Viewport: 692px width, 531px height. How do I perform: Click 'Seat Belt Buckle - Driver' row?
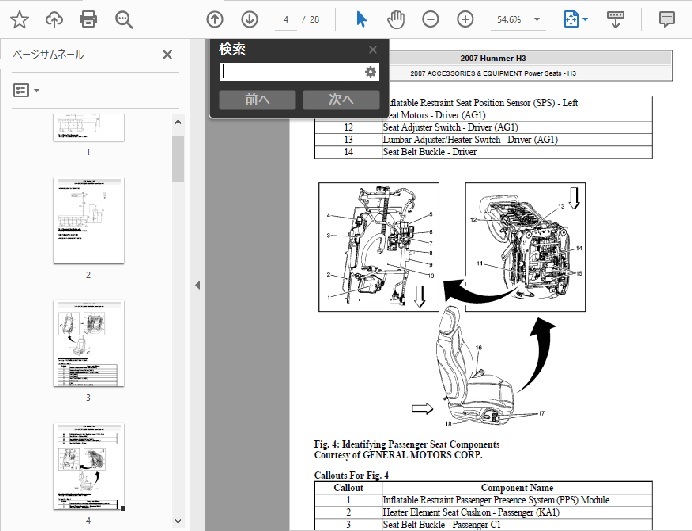(x=483, y=152)
